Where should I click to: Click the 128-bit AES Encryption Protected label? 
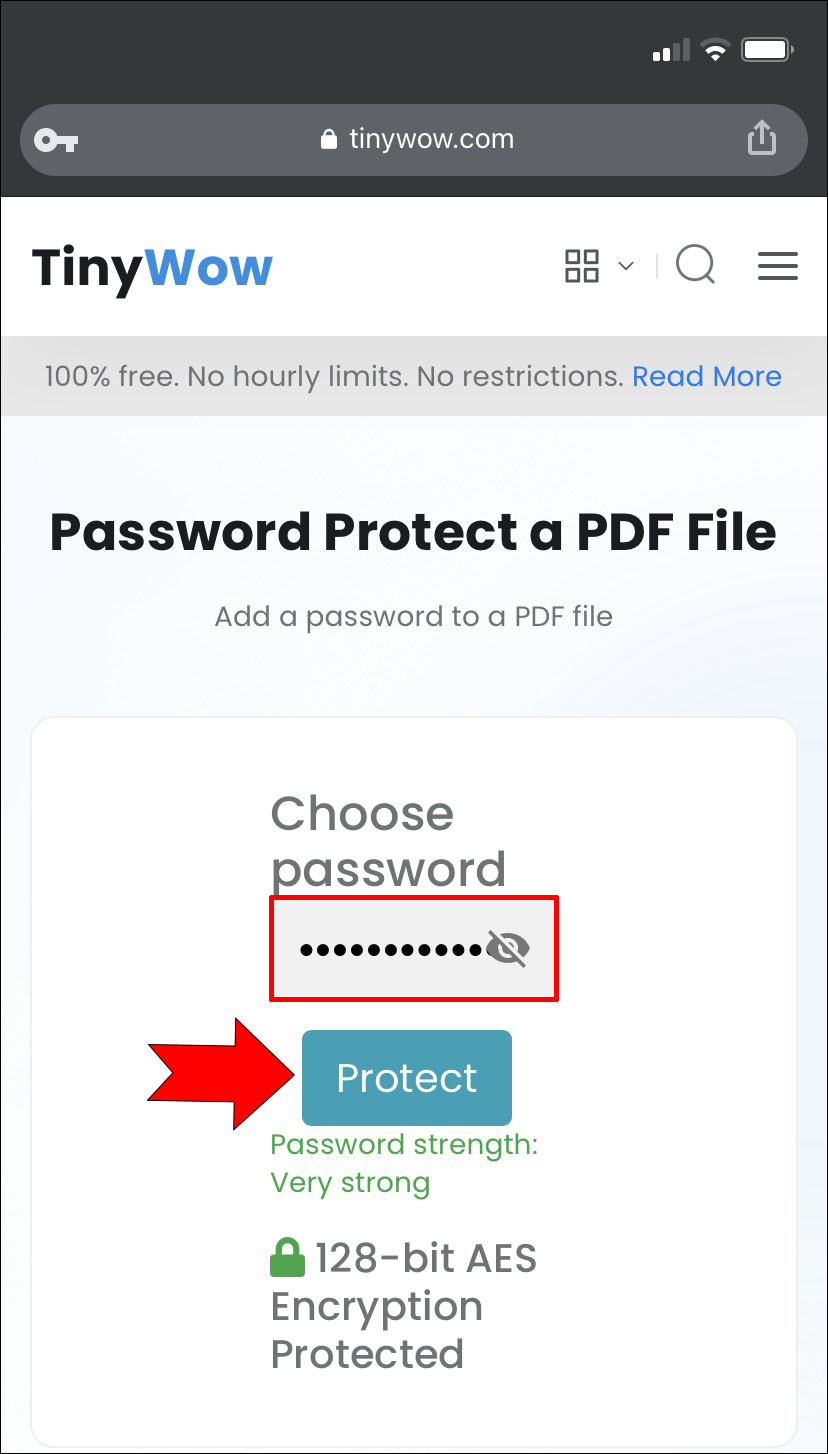[x=404, y=1306]
